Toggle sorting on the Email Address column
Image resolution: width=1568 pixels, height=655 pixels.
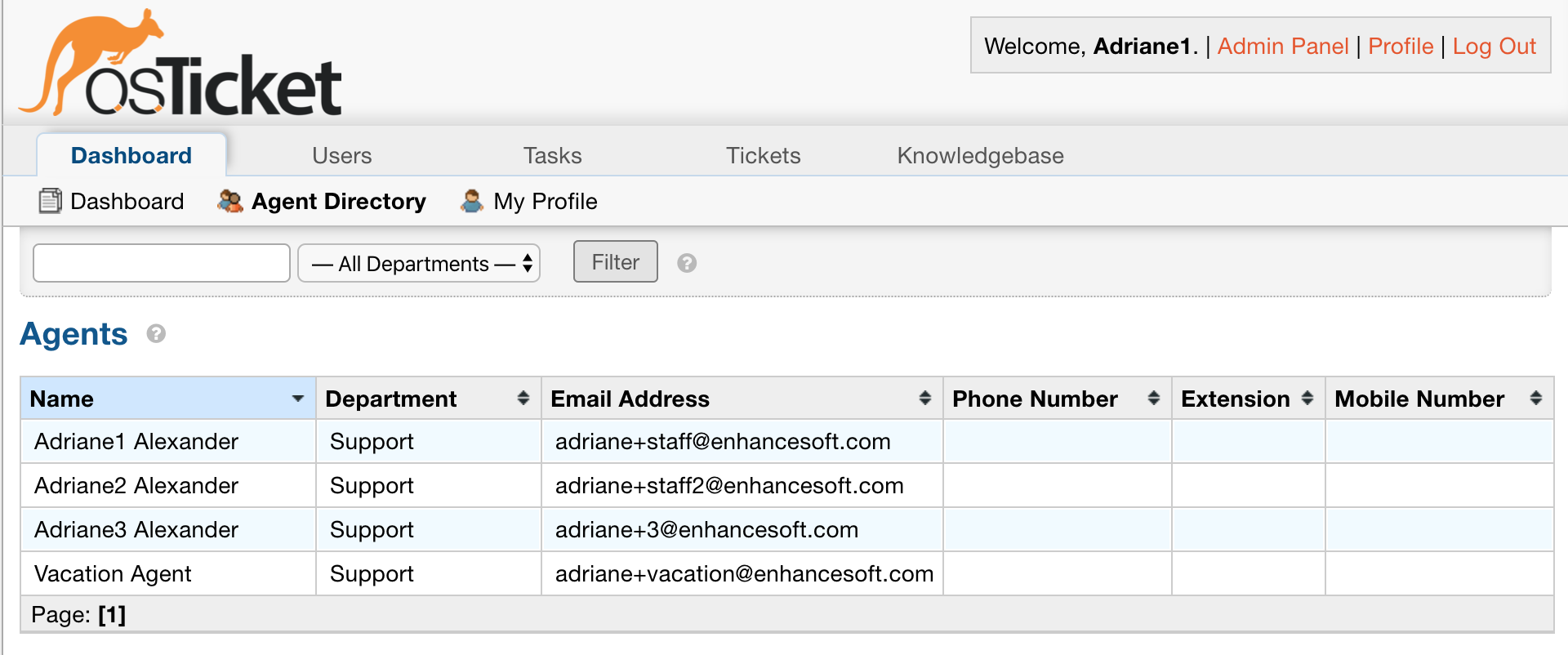click(x=925, y=399)
